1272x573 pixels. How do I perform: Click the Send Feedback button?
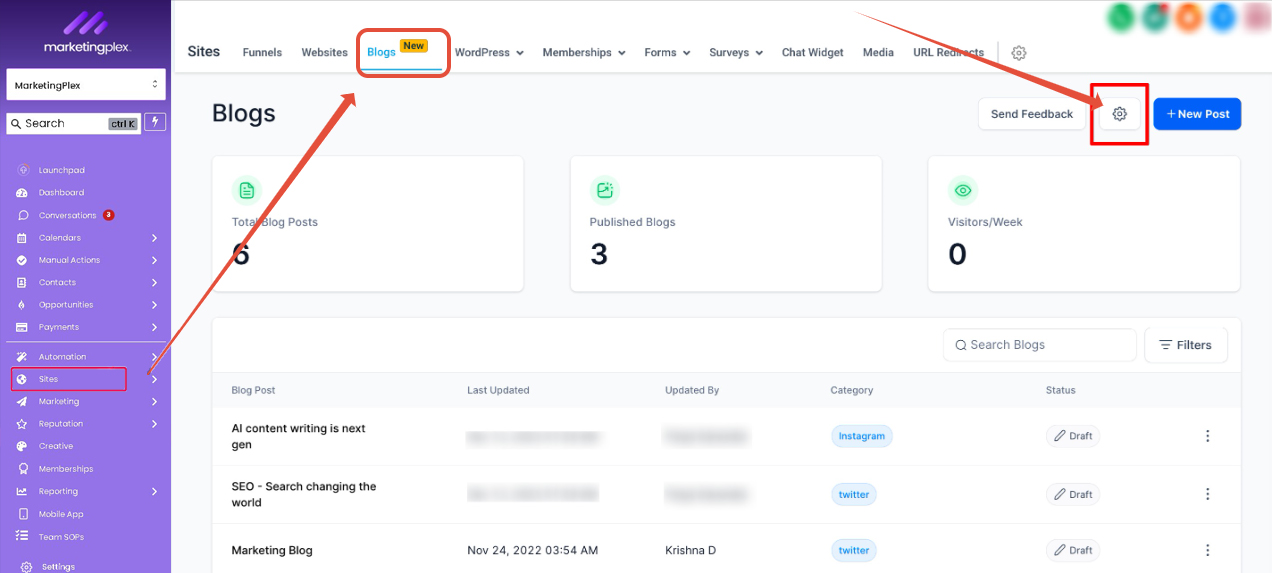1032,114
